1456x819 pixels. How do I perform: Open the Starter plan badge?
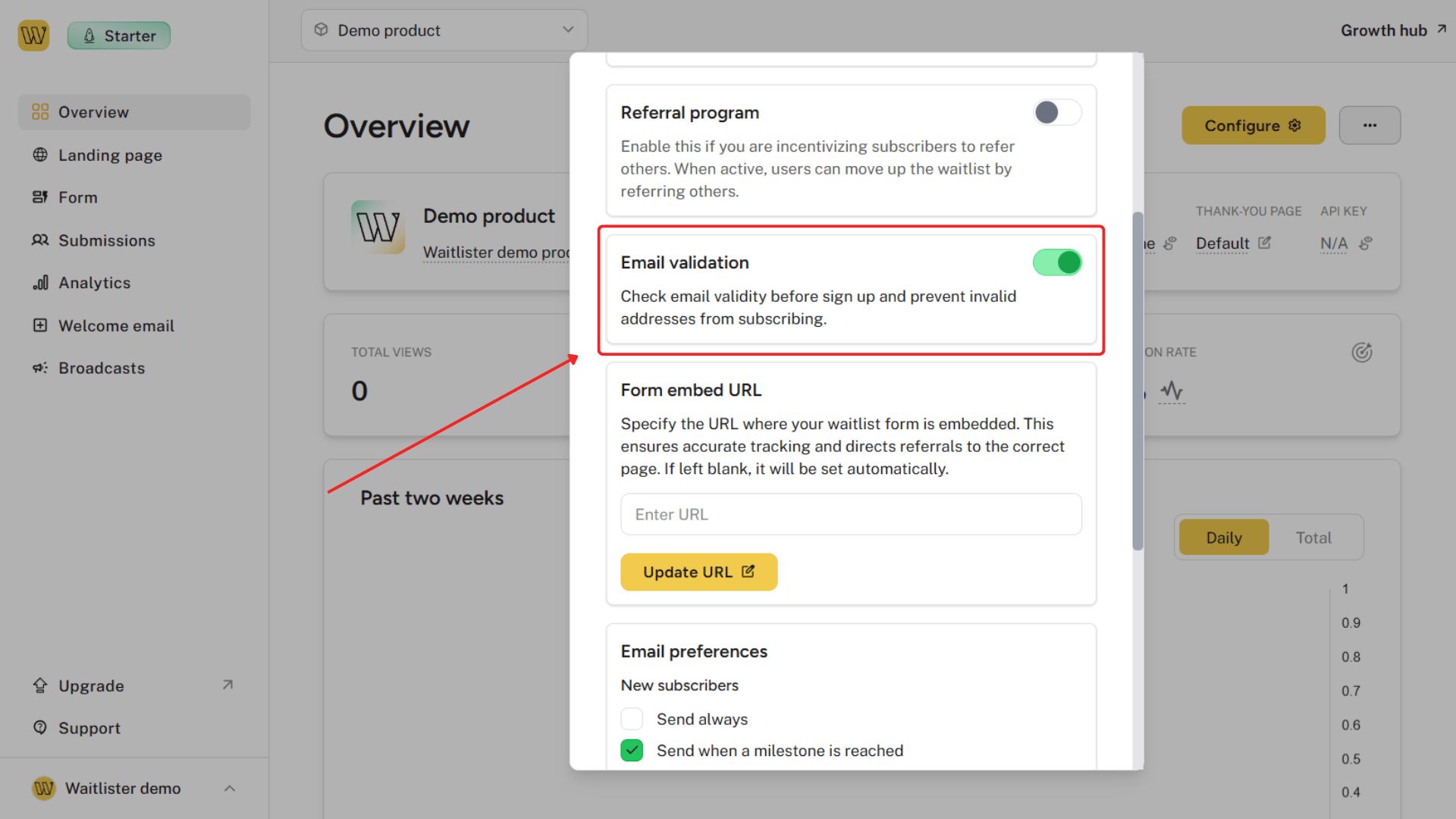pyautogui.click(x=119, y=36)
